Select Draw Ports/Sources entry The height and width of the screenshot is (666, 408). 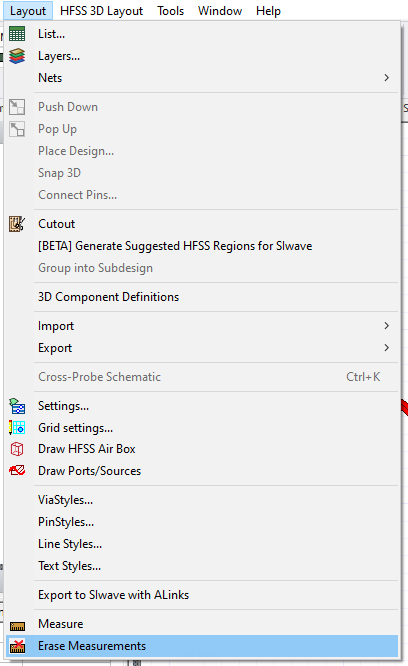tap(202, 471)
